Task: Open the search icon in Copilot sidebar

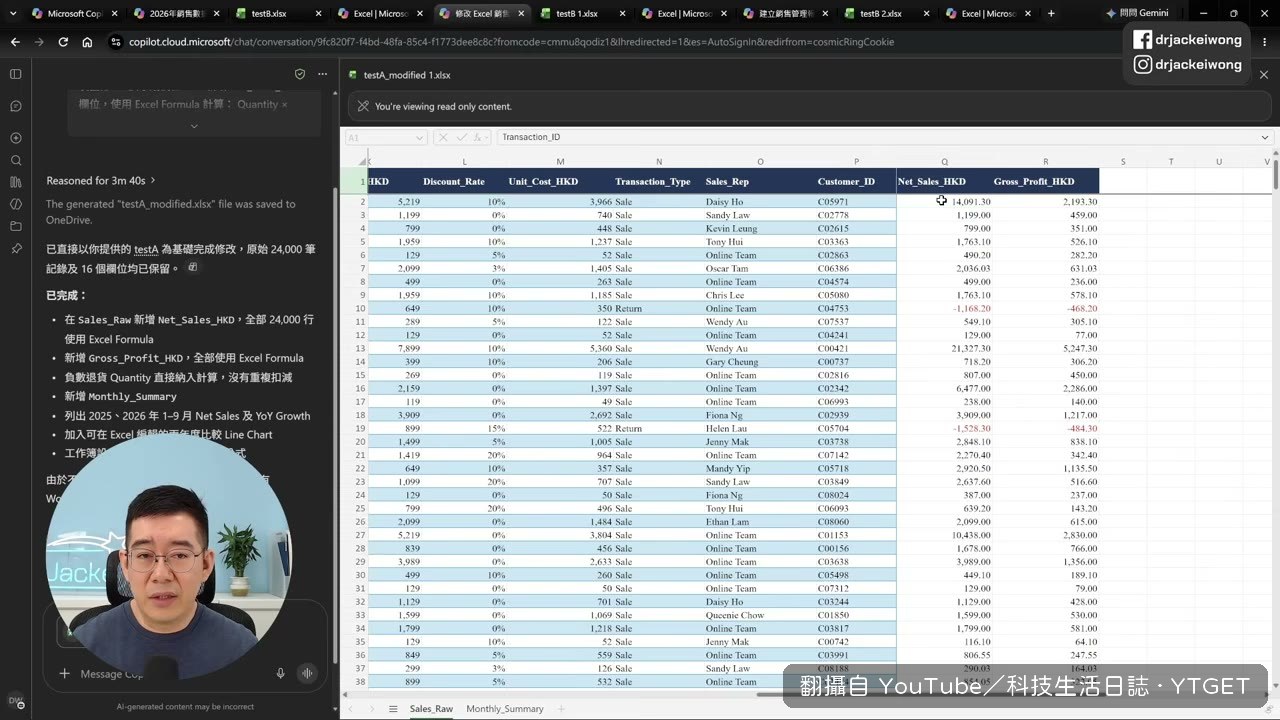Action: point(15,160)
